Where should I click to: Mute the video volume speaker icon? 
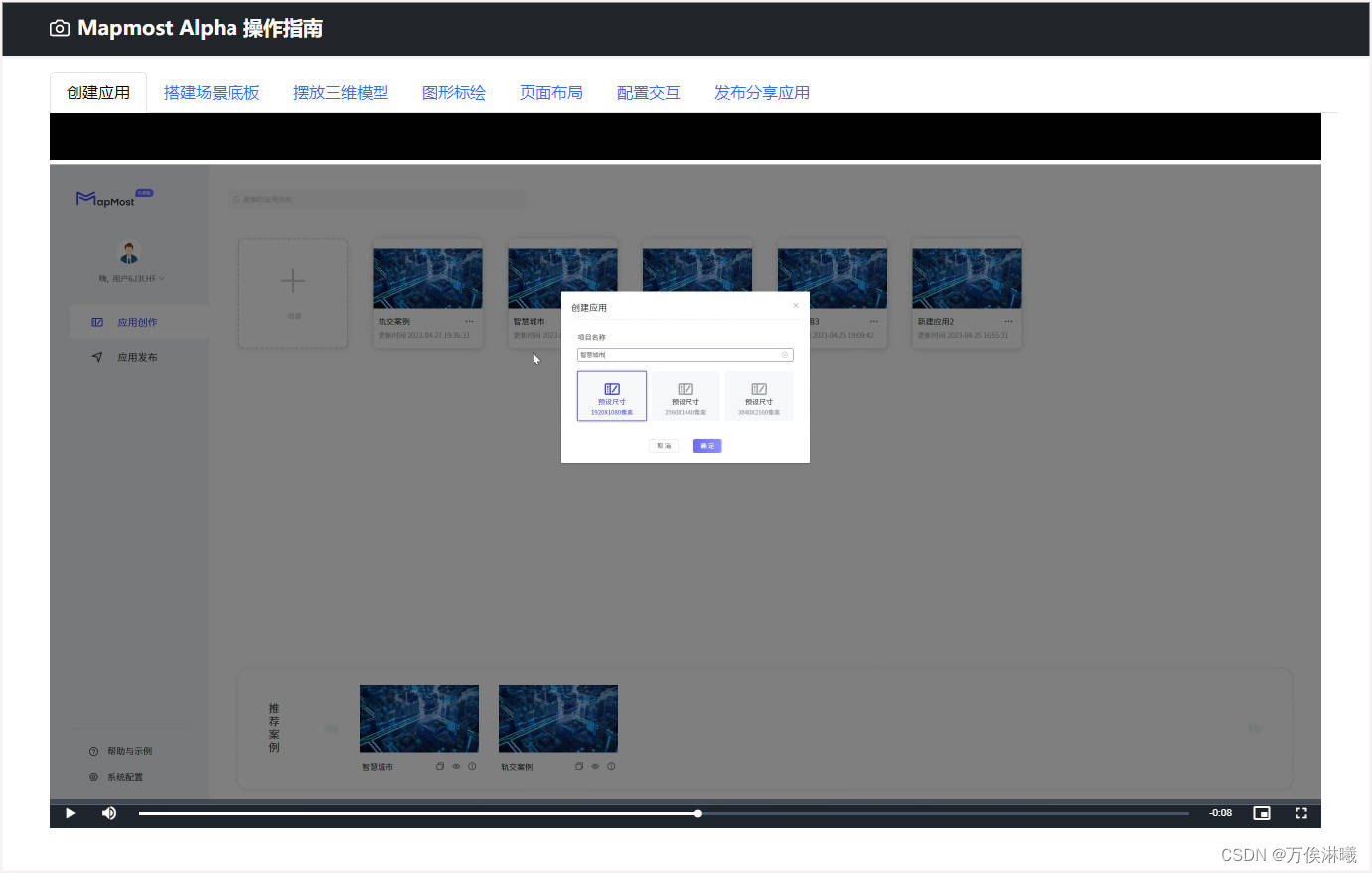109,813
